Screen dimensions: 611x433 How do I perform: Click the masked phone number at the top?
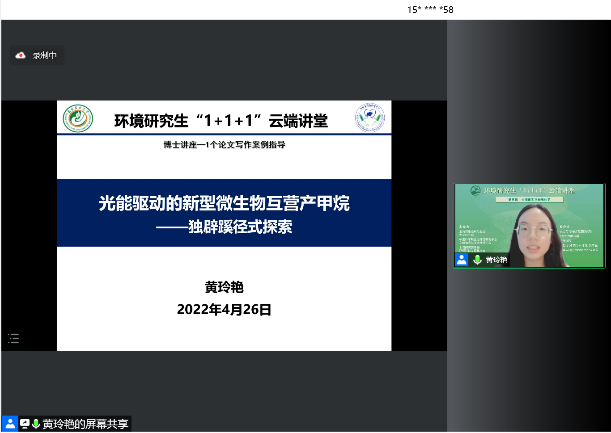430,8
